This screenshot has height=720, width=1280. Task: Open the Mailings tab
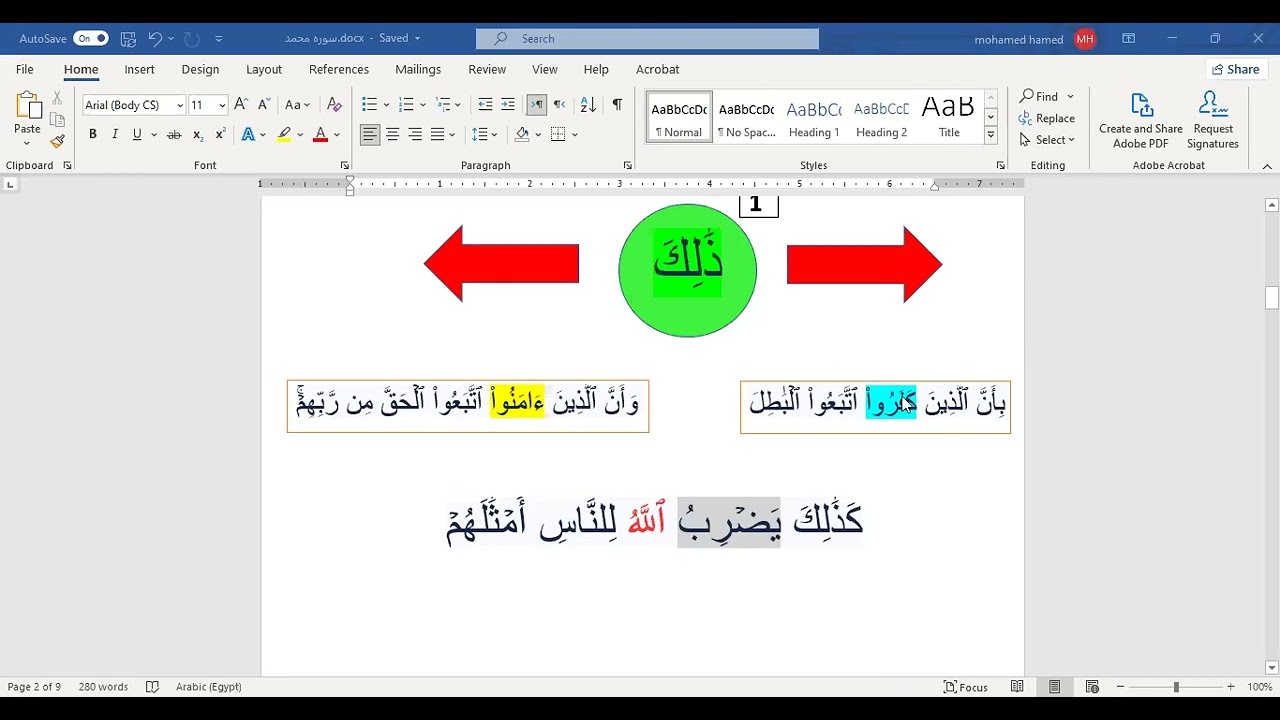[x=418, y=69]
